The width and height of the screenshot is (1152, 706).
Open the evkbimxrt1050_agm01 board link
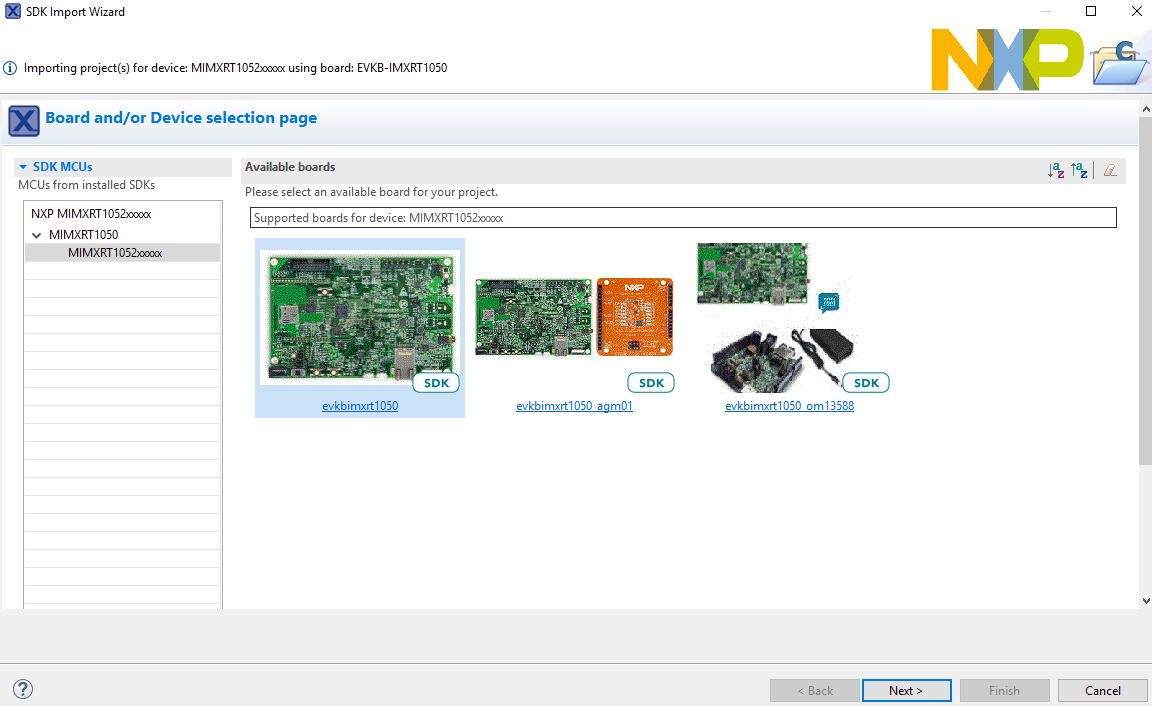tap(574, 406)
